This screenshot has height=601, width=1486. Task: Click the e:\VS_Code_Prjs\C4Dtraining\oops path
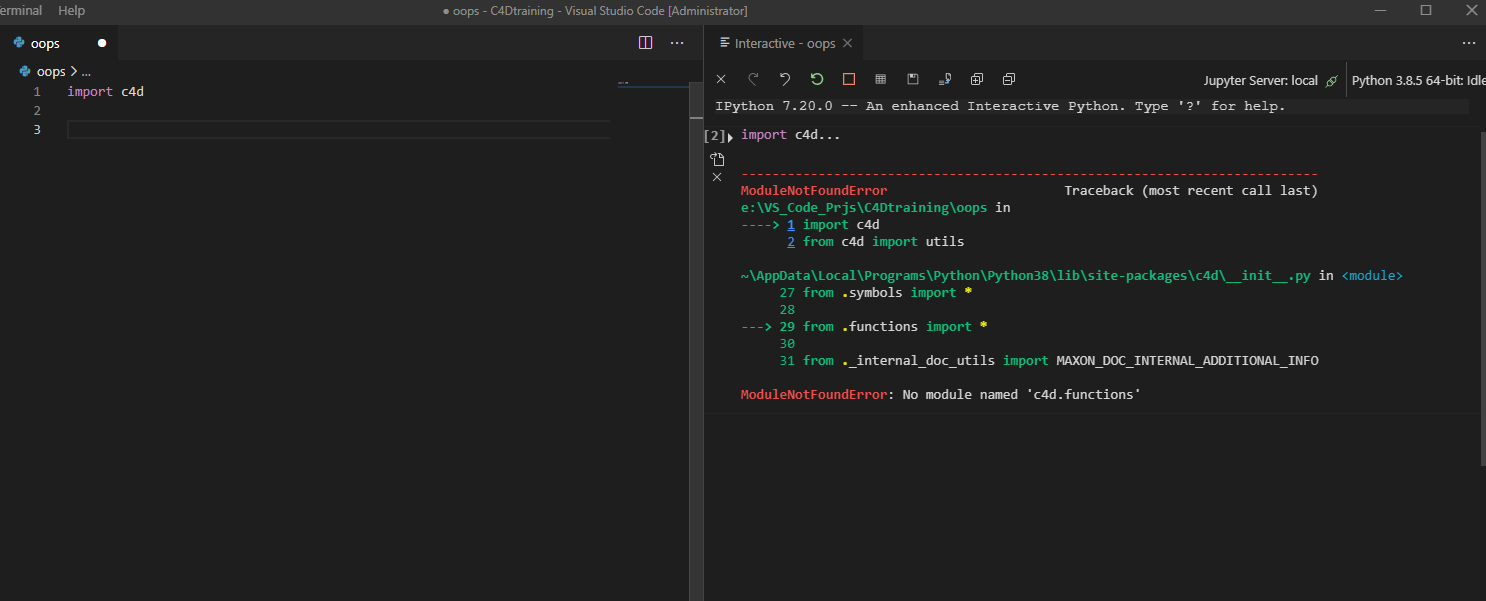pyautogui.click(x=864, y=208)
